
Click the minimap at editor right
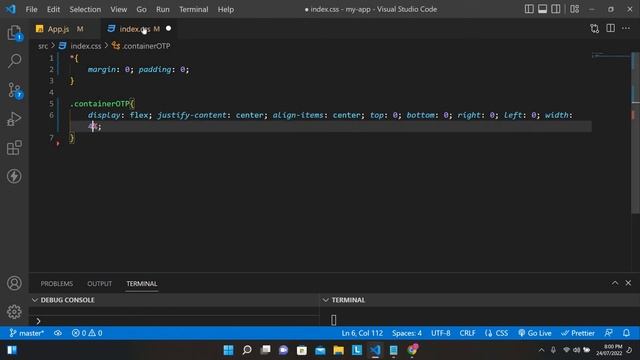click(611, 56)
